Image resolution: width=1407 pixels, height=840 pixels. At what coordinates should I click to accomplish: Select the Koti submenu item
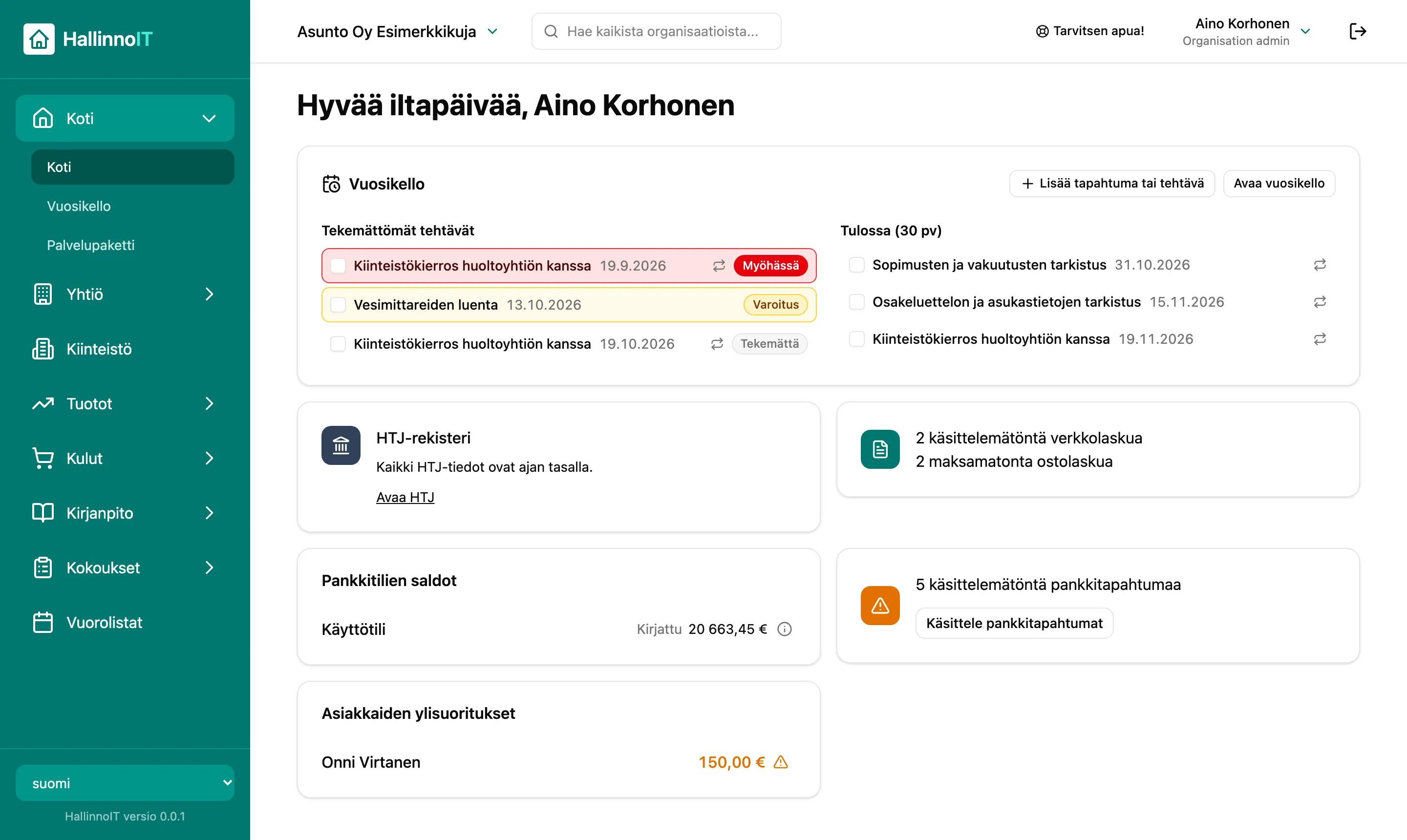[x=132, y=167]
